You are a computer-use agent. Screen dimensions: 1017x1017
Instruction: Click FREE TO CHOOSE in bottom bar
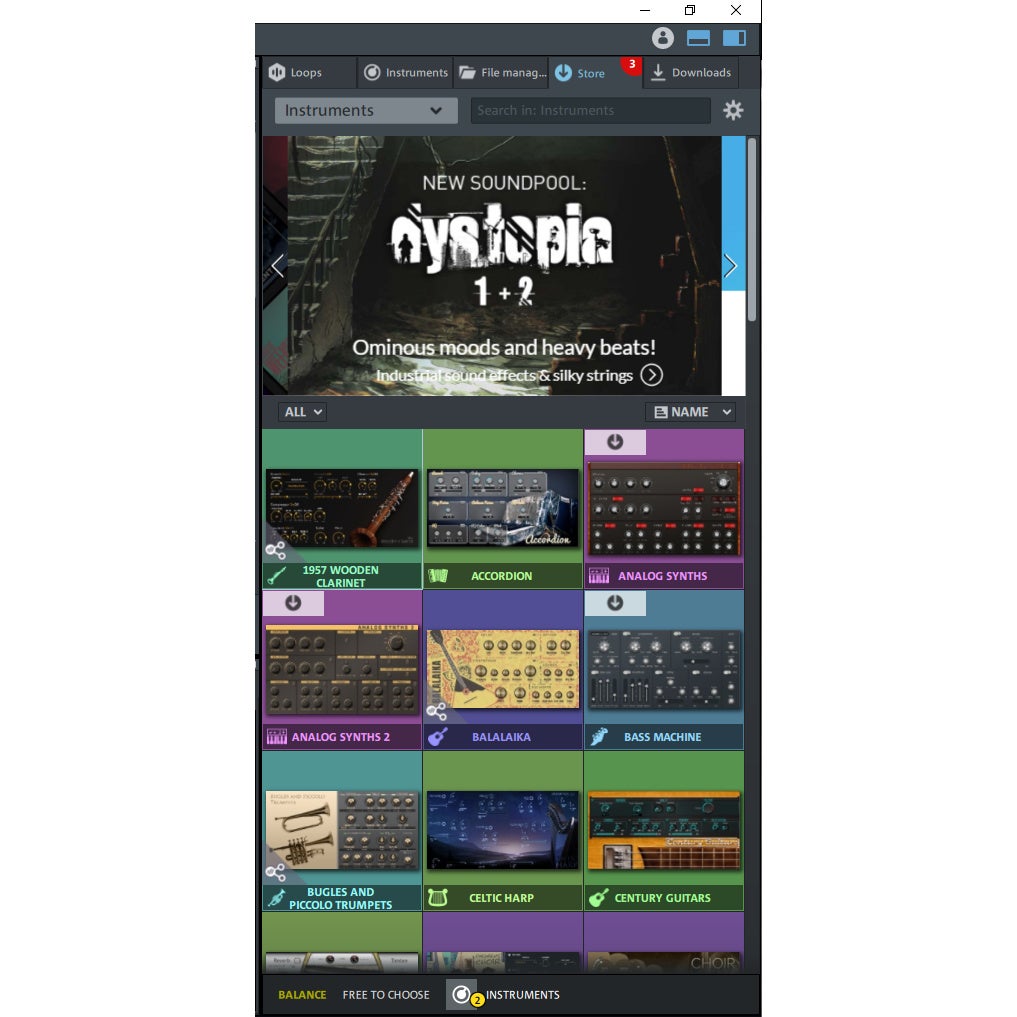coord(386,995)
